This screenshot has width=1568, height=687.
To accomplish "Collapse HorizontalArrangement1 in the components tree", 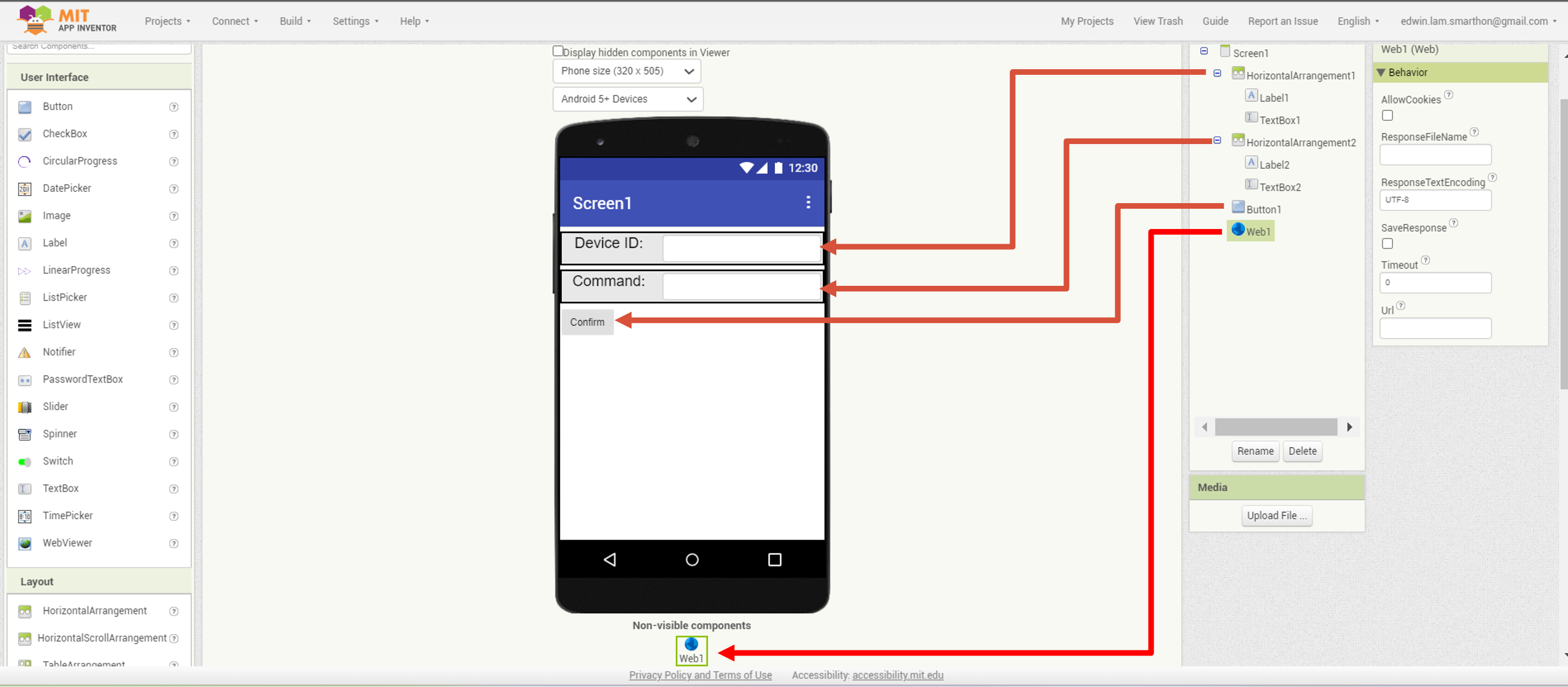I will 1217,74.
